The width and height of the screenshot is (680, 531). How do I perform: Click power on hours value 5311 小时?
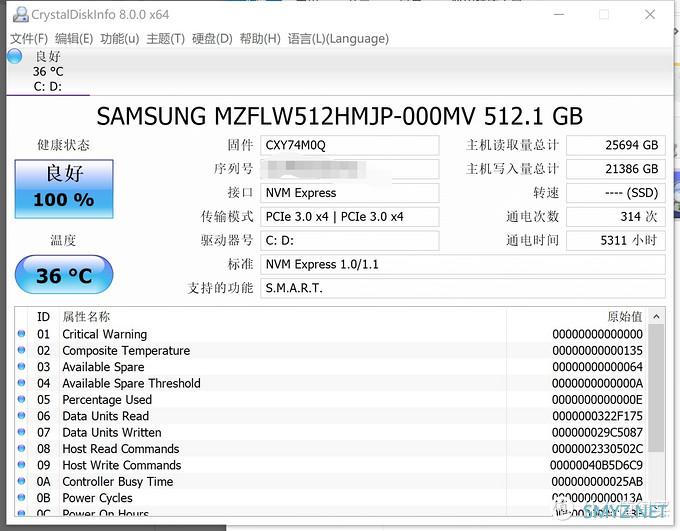[x=616, y=241]
